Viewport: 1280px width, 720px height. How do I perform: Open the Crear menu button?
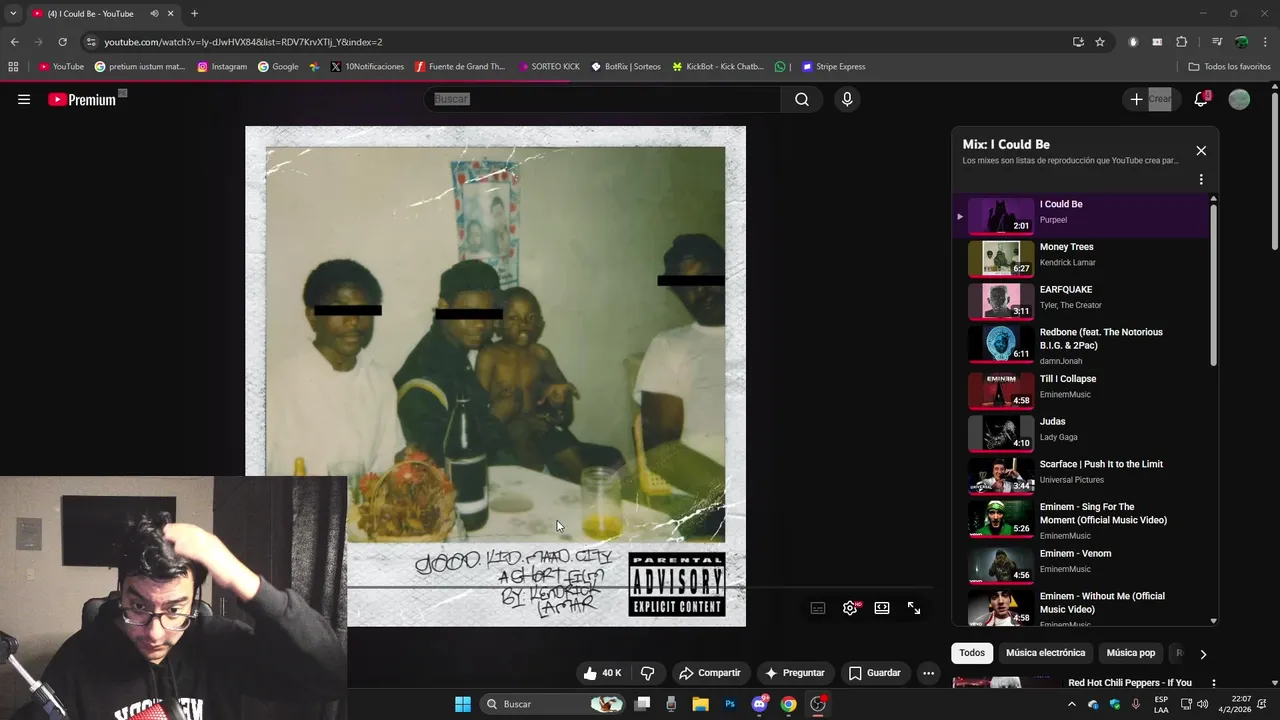pos(1150,99)
